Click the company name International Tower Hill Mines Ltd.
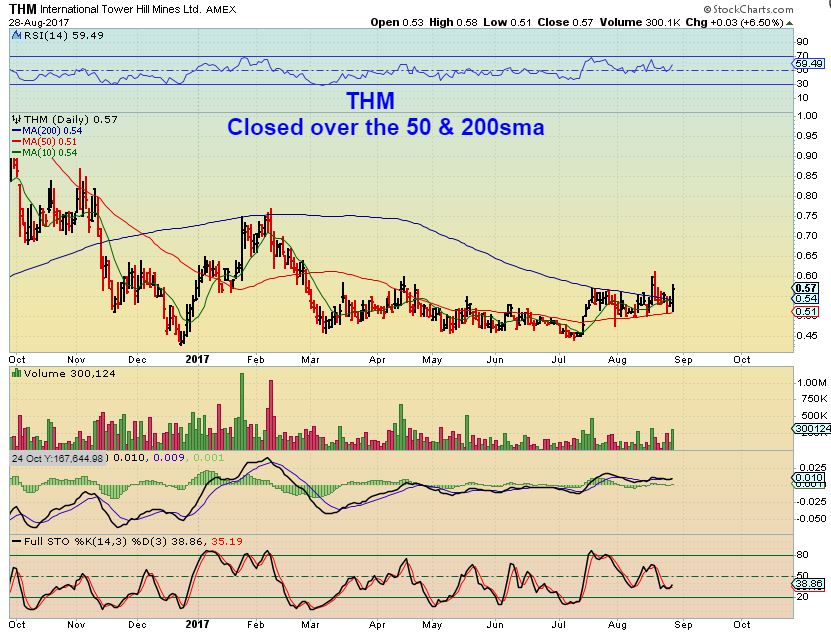This screenshot has width=831, height=634. [120, 10]
